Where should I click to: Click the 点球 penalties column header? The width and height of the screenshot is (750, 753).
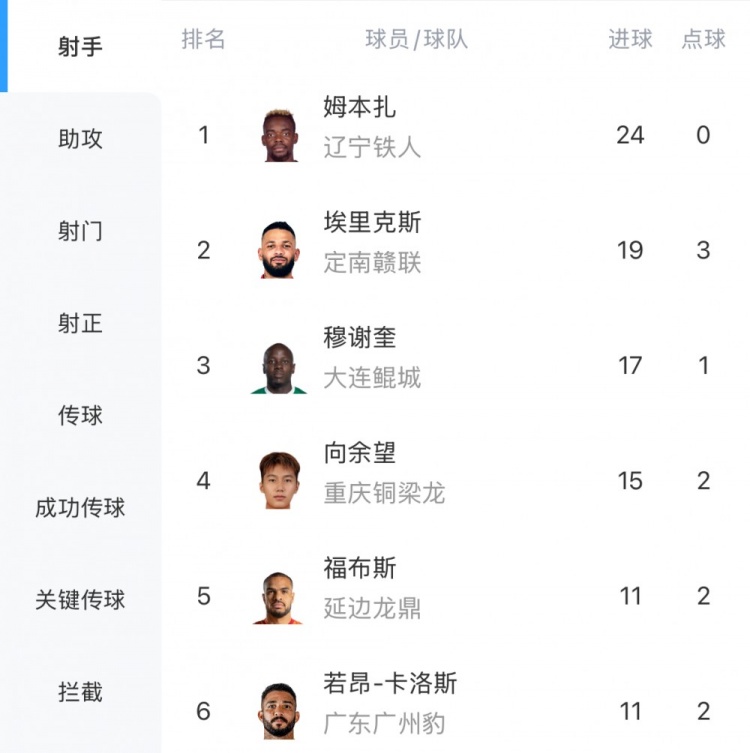pos(703,39)
